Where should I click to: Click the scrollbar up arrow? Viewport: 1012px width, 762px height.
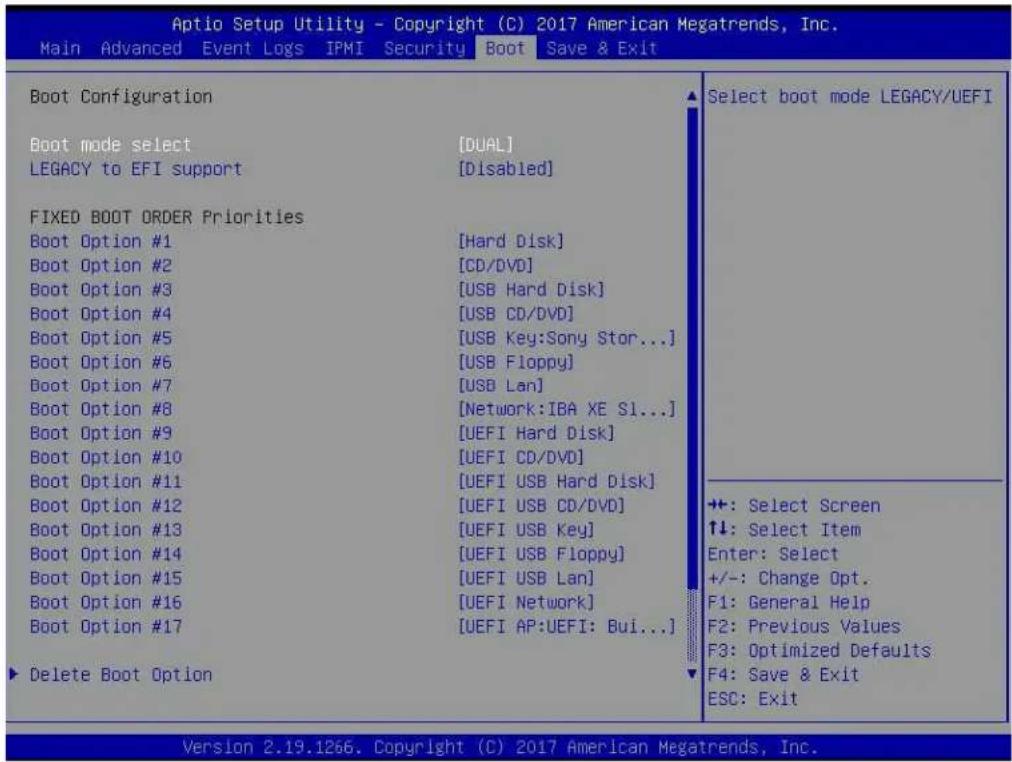click(x=692, y=97)
